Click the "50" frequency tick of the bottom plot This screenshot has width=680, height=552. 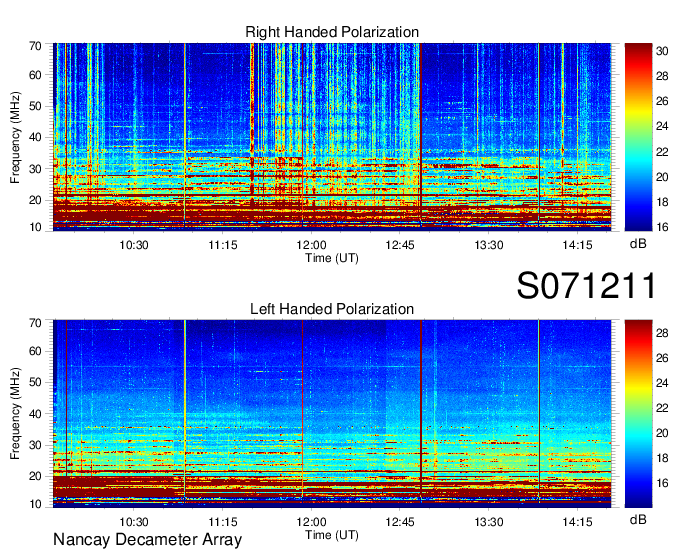click(x=35, y=382)
